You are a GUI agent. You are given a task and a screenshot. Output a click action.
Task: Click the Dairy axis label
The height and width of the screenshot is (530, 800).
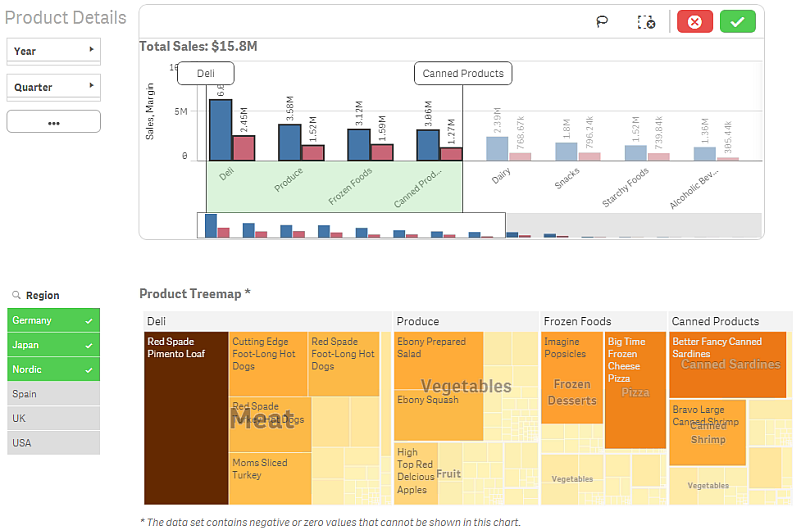[x=502, y=176]
